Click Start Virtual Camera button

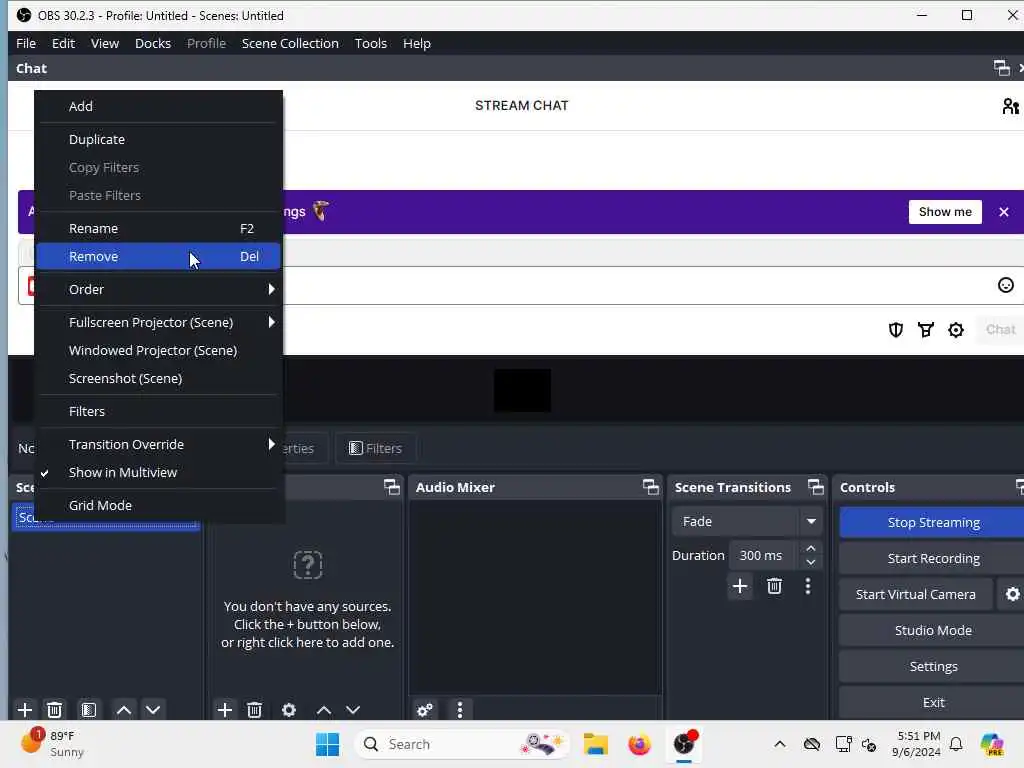click(x=916, y=594)
